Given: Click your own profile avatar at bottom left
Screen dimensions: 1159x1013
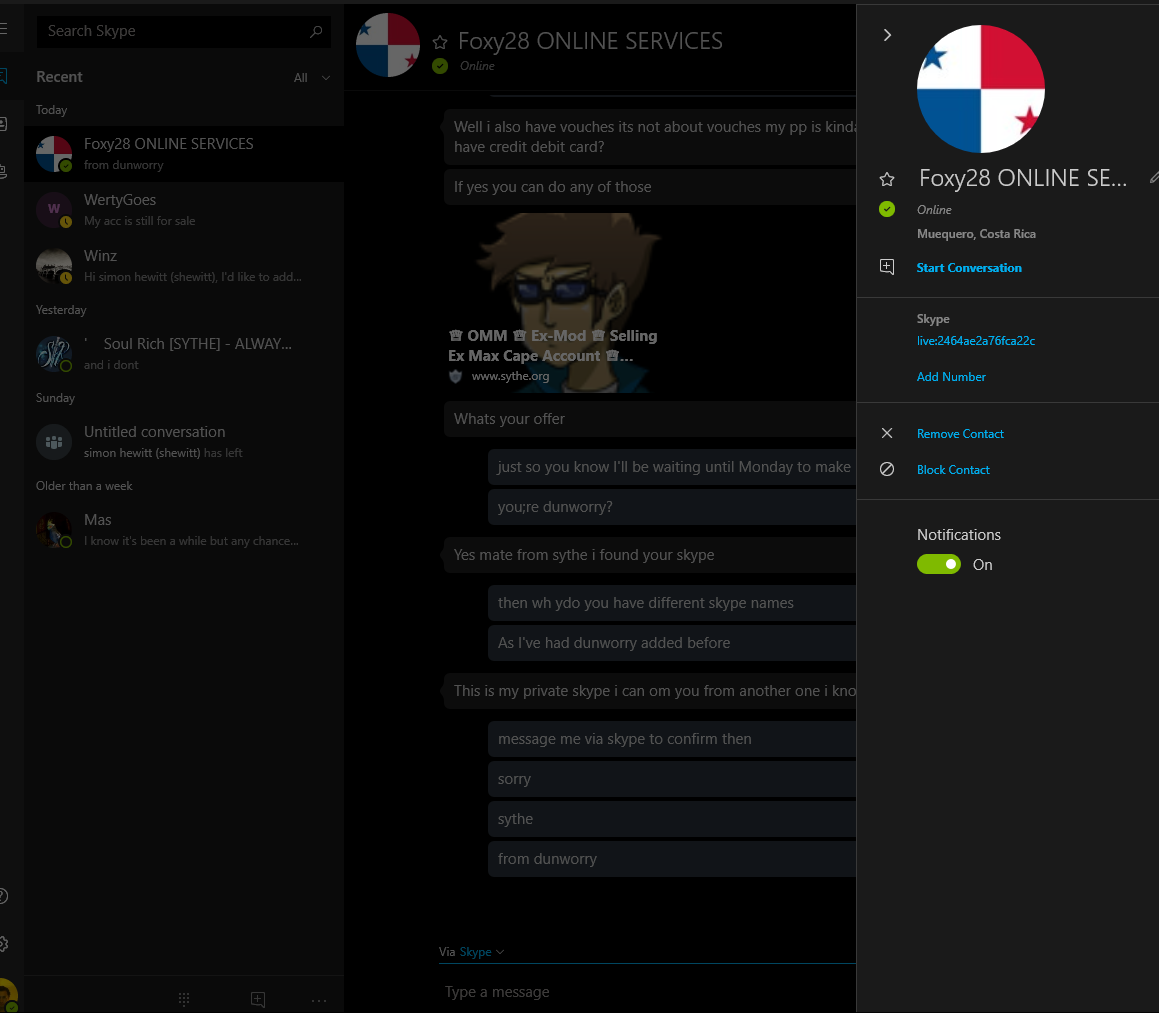Looking at the screenshot, I should coord(7,995).
